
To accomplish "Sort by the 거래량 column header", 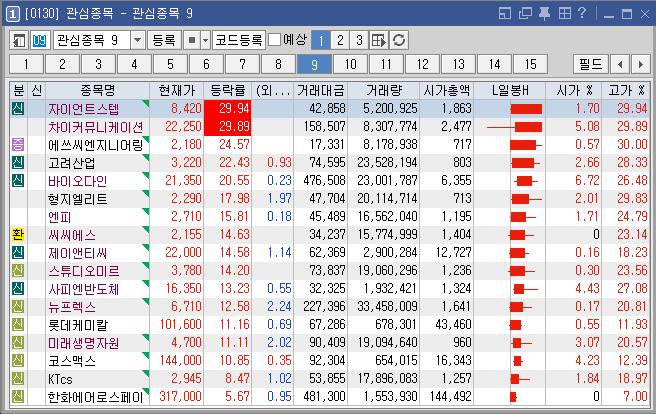I will [384, 90].
